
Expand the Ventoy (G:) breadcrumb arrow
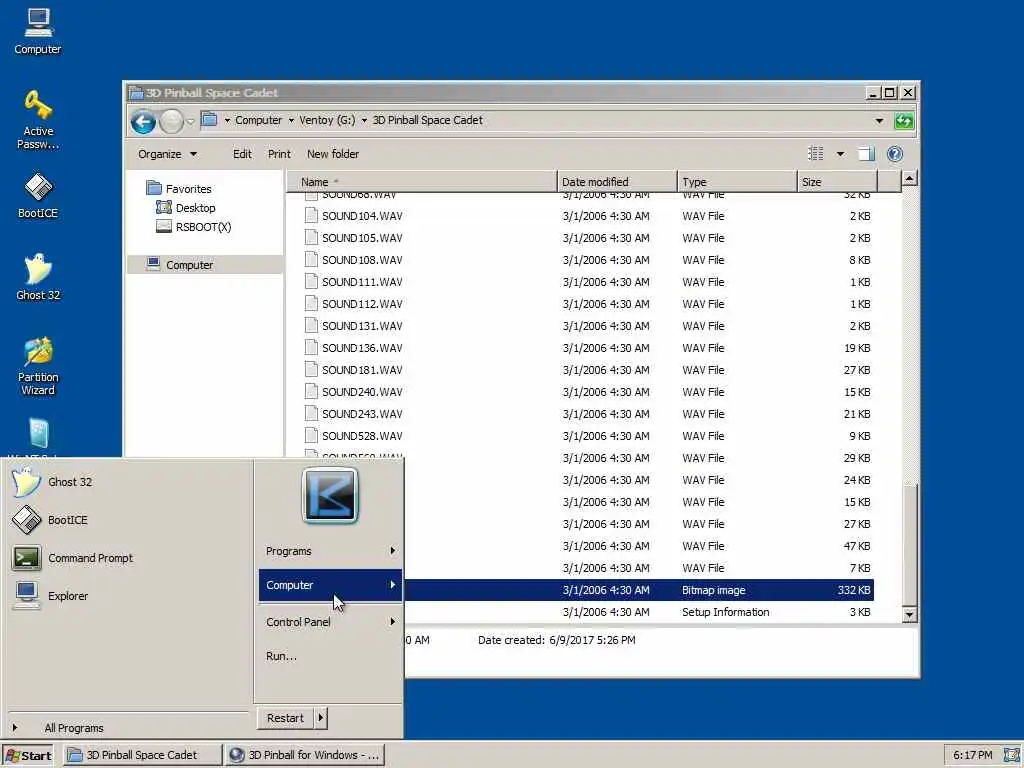click(x=364, y=120)
